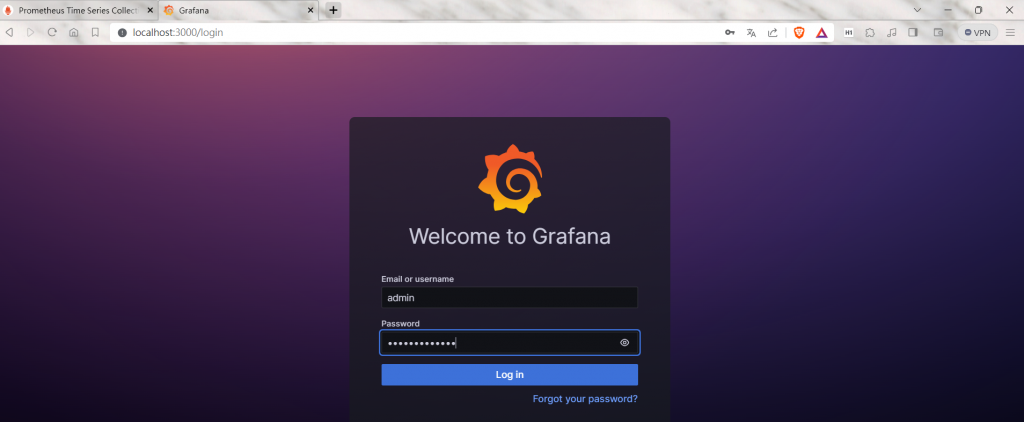Click the Log in button
1024x422 pixels.
(509, 375)
